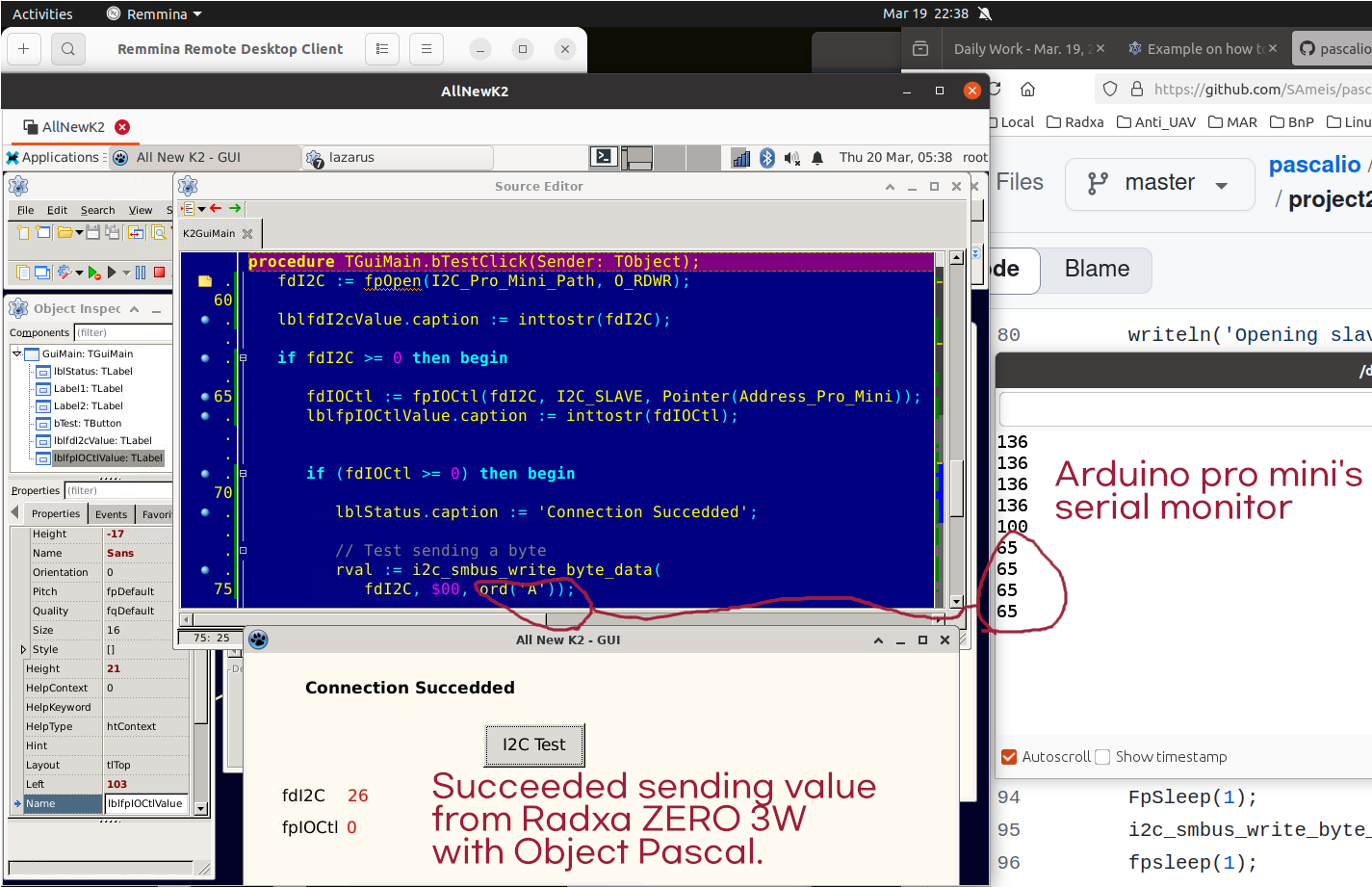The height and width of the screenshot is (887, 1372).
Task: Open Lazarus Edit menu
Action: pos(58,210)
